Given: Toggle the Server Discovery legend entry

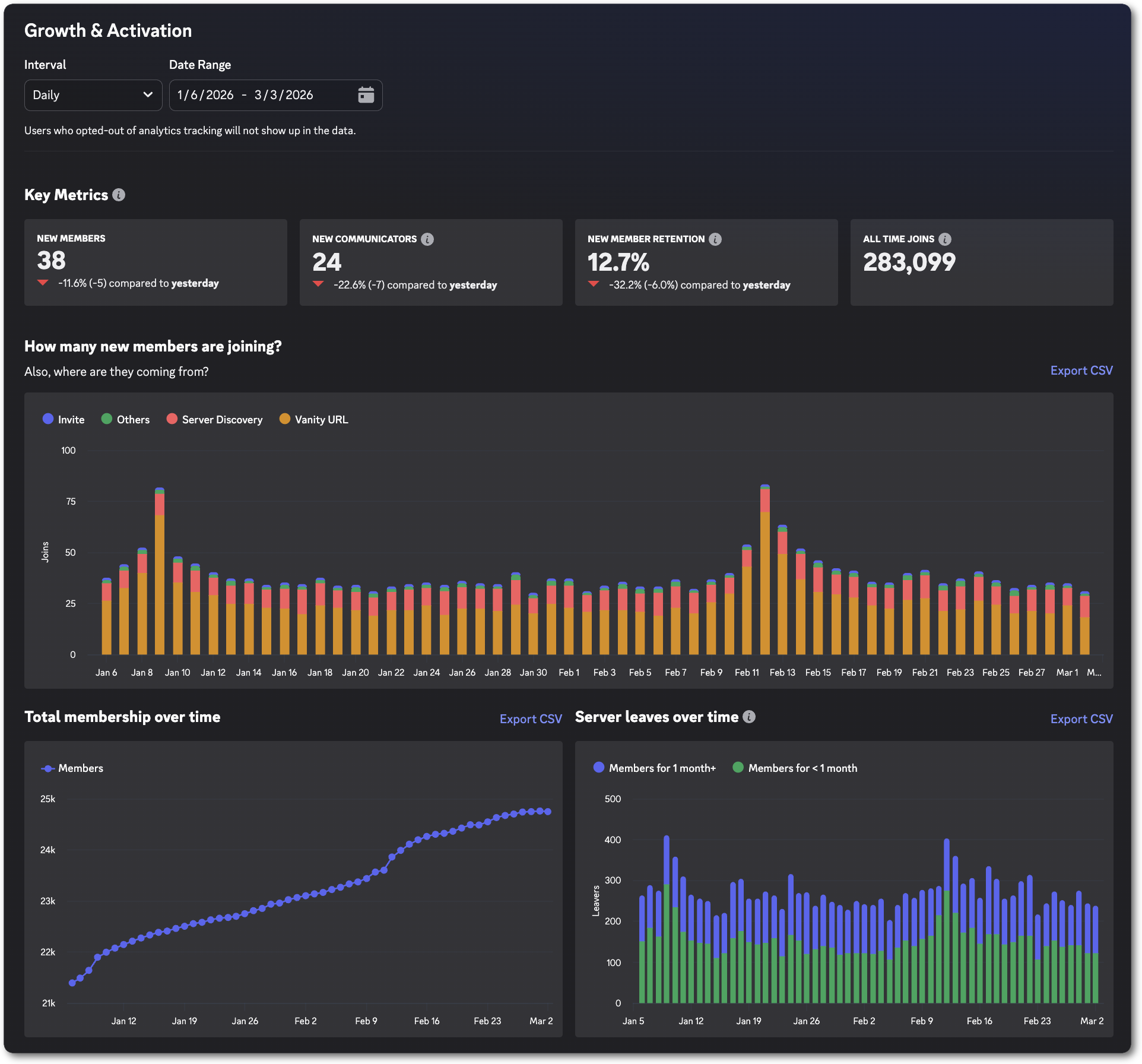Looking at the screenshot, I should point(214,419).
